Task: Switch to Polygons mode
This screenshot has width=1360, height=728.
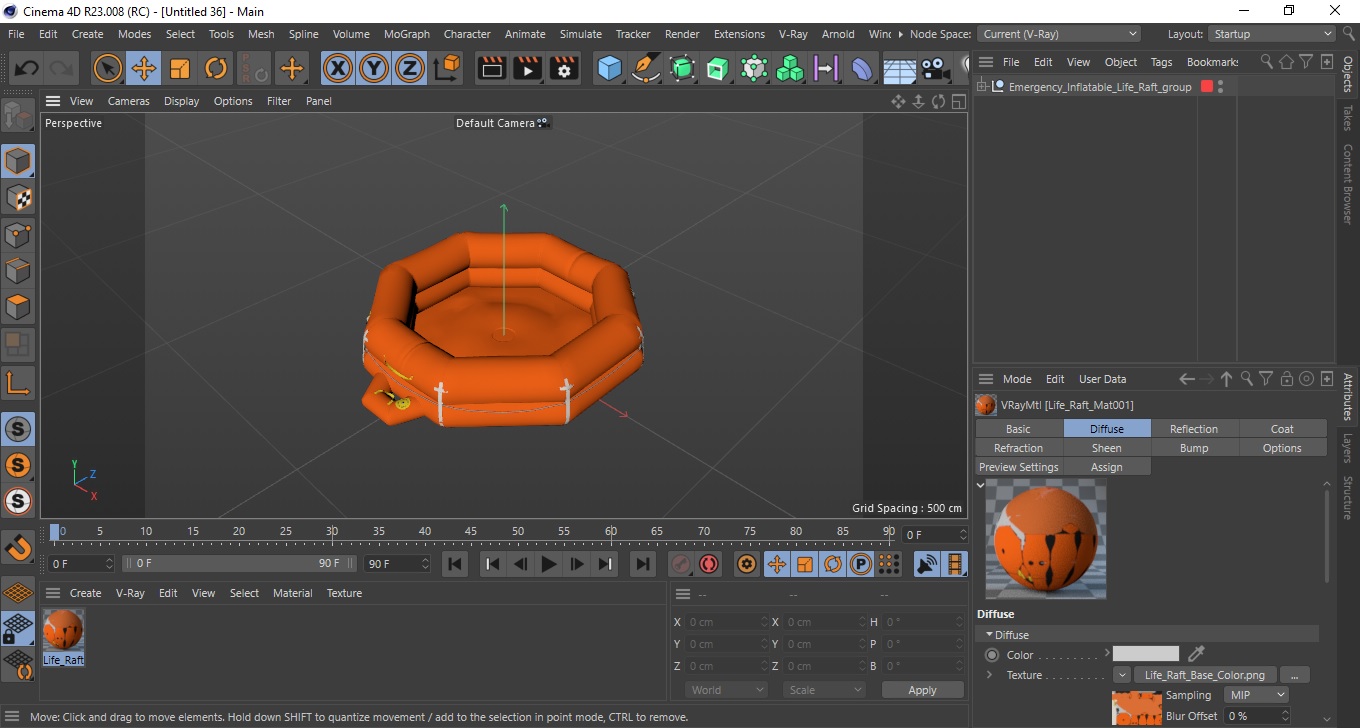Action: click(x=18, y=307)
